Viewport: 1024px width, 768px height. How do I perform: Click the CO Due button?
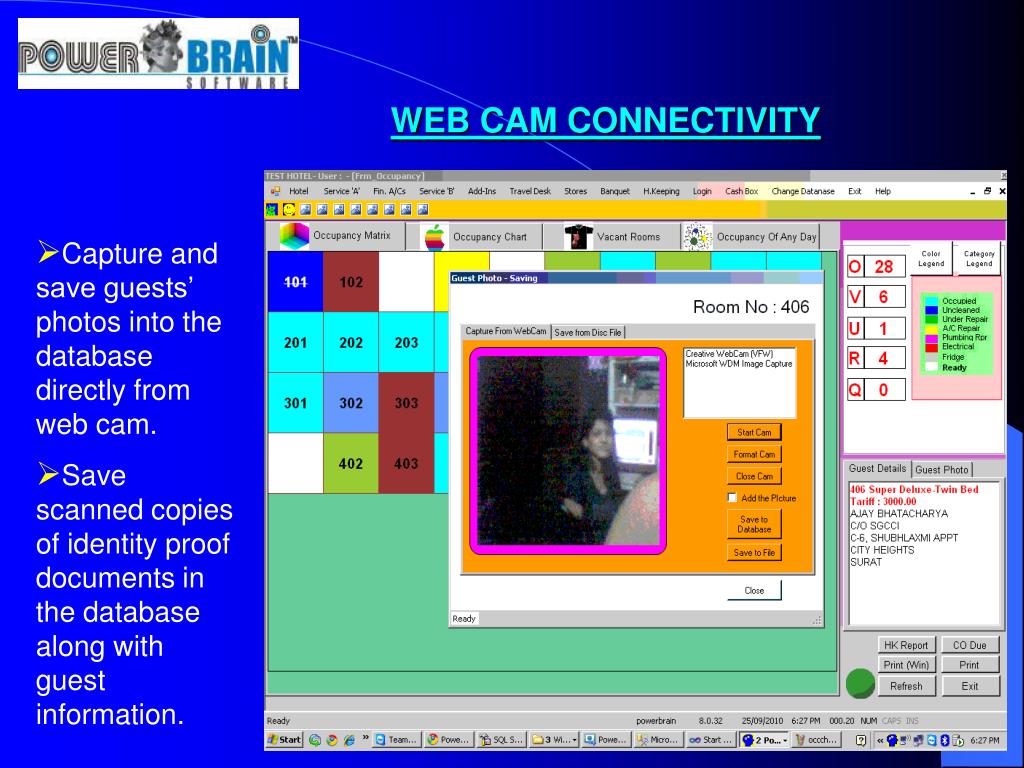970,645
